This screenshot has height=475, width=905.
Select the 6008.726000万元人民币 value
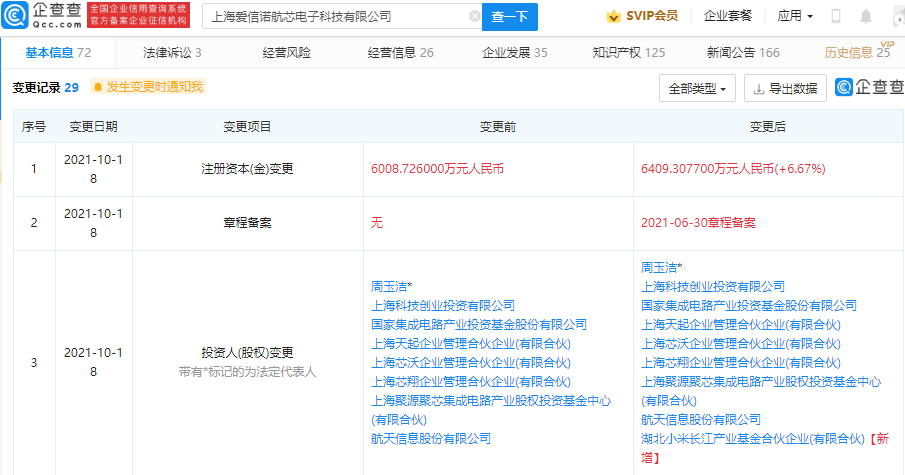coord(437,169)
